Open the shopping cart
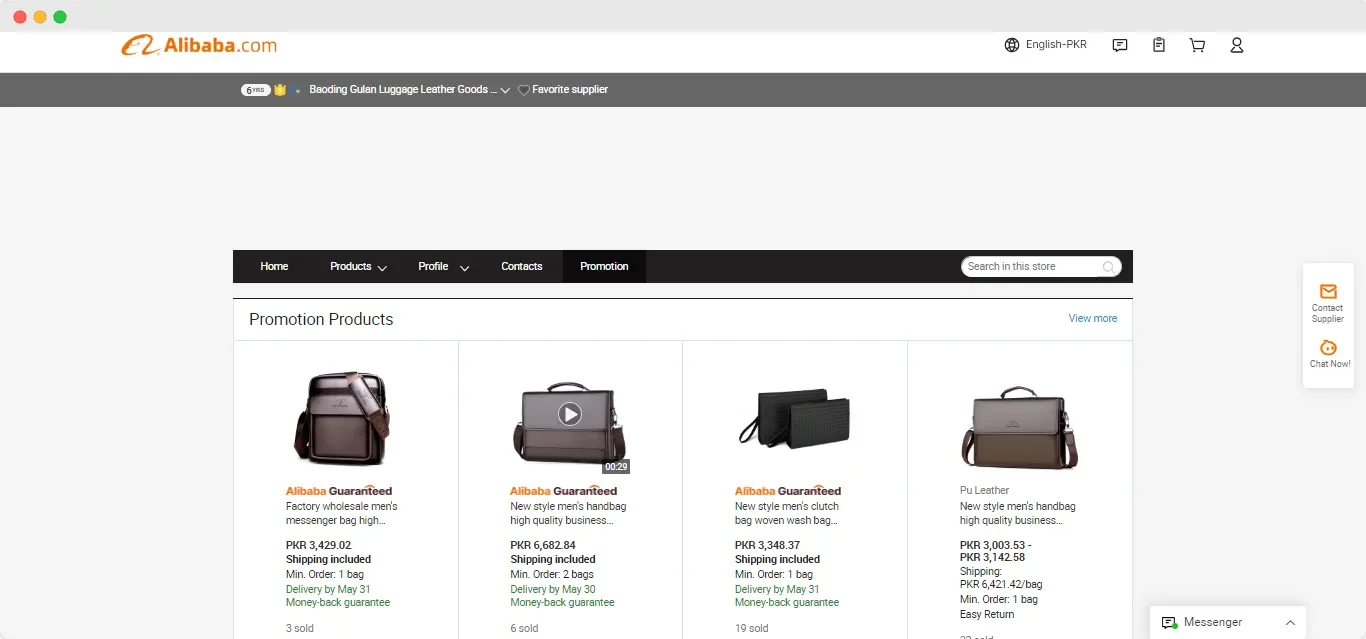Screen dimensions: 1366x639 point(1197,45)
